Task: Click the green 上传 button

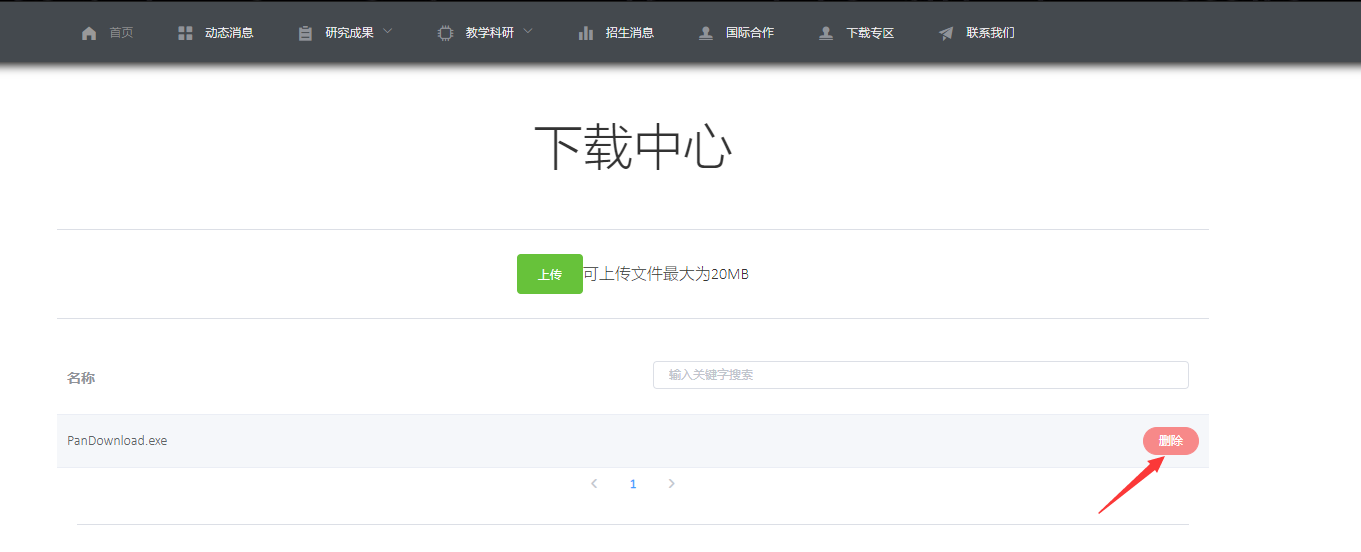Action: coord(550,274)
